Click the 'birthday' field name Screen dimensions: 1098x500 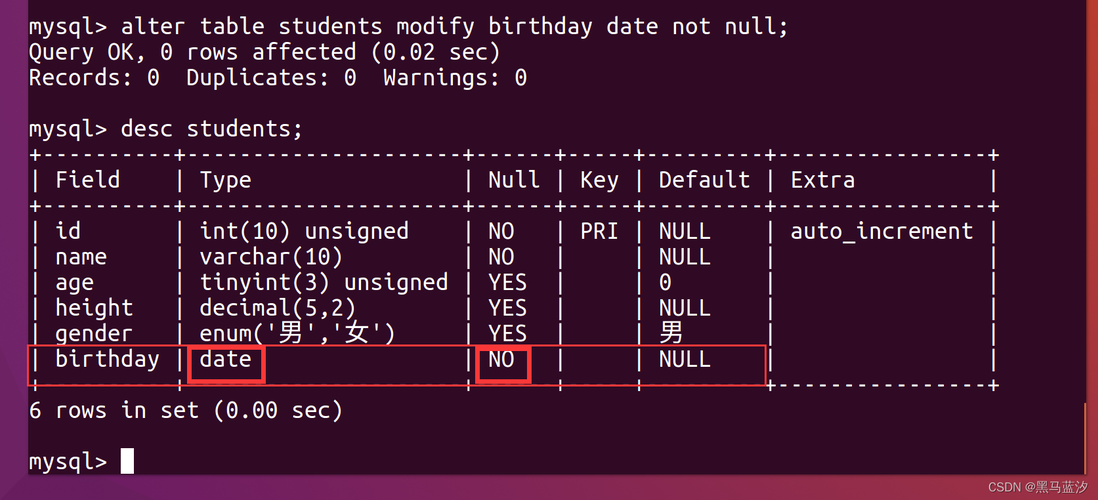[x=107, y=359]
